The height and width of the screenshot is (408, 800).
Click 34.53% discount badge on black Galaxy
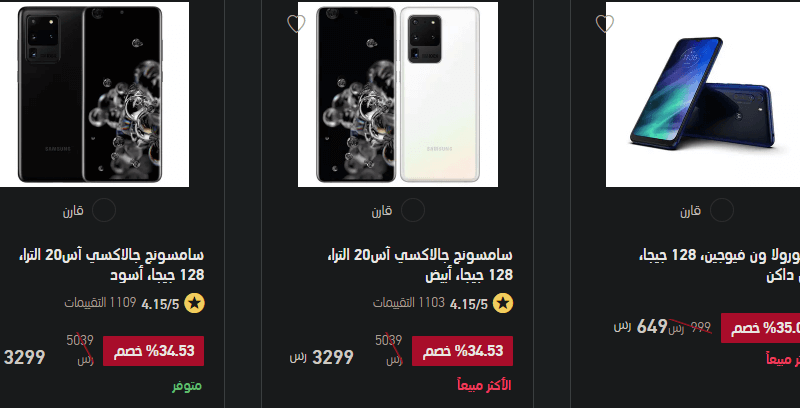coord(154,351)
